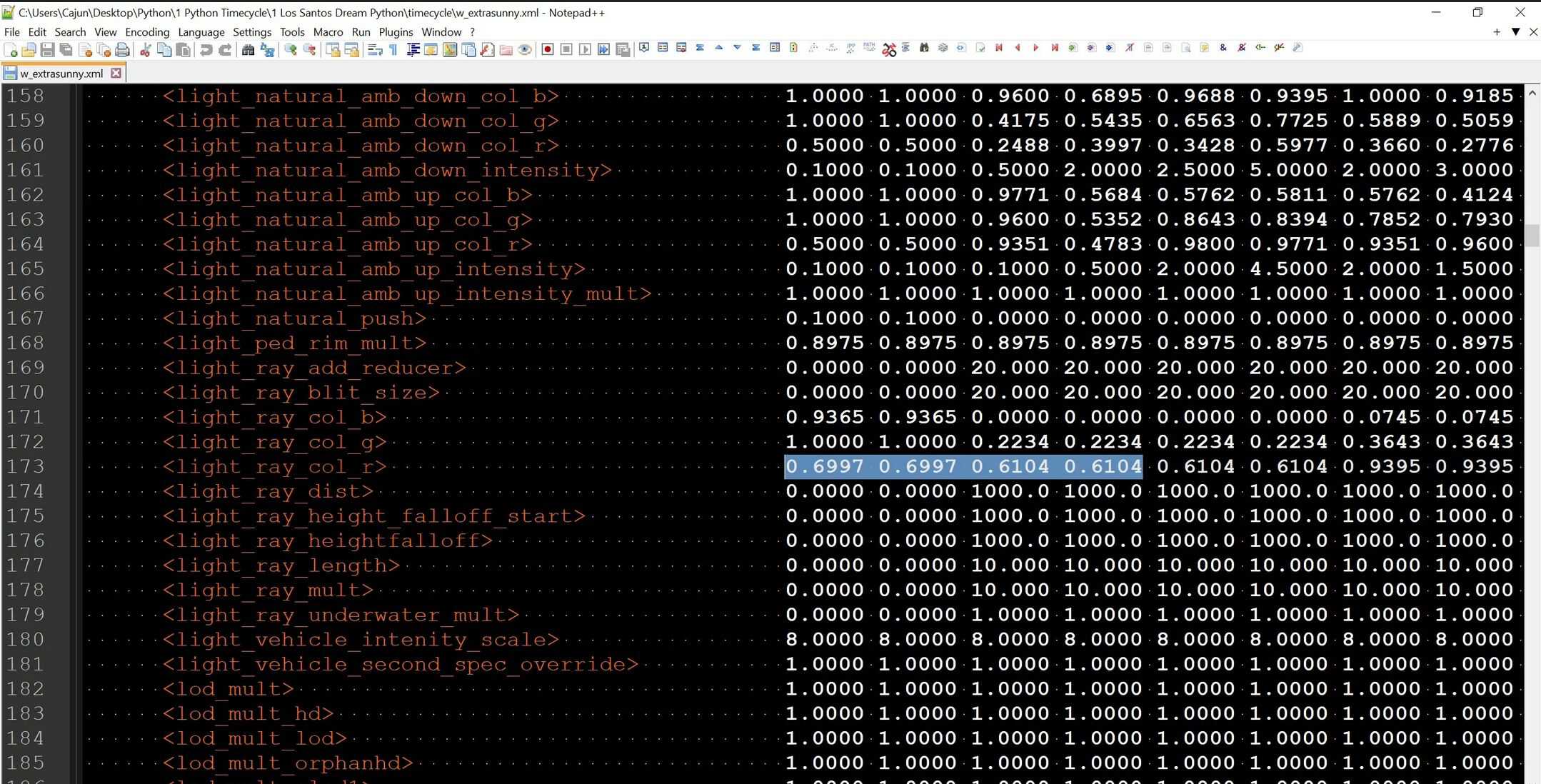Viewport: 1541px width, 784px height.
Task: Toggle show all characters pilcrow icon
Action: pos(393,49)
